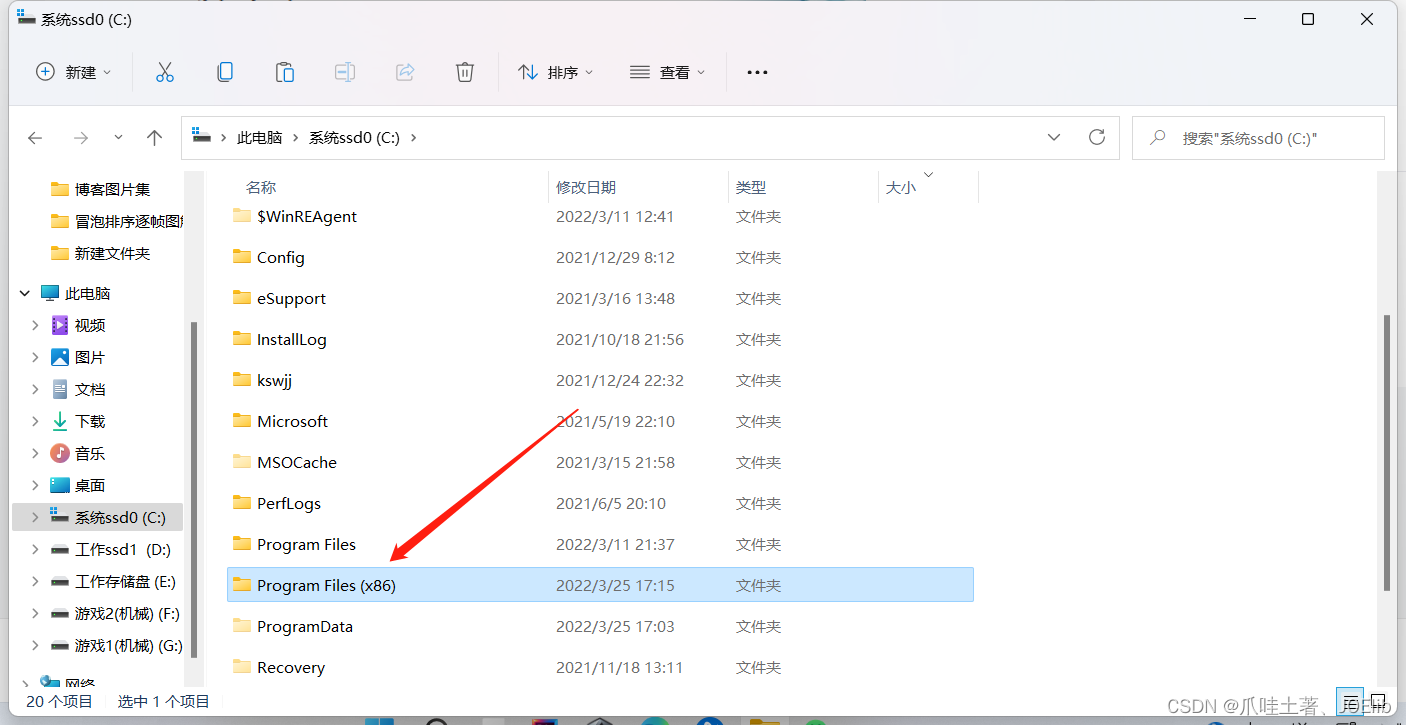Select 工作存储盘 (E:) in sidebar

tap(126, 581)
